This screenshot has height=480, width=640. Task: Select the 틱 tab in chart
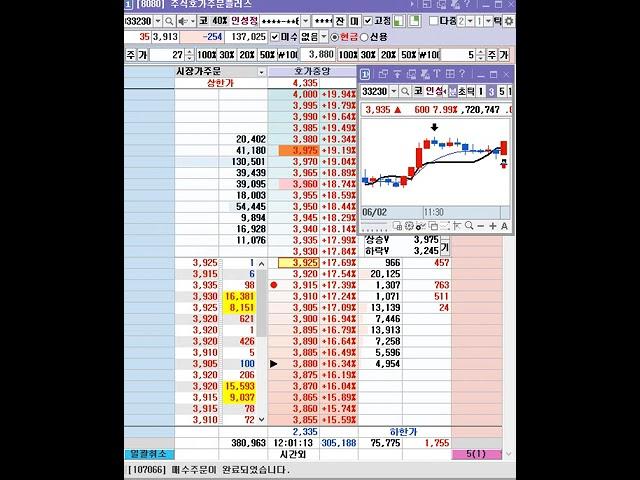pos(470,91)
